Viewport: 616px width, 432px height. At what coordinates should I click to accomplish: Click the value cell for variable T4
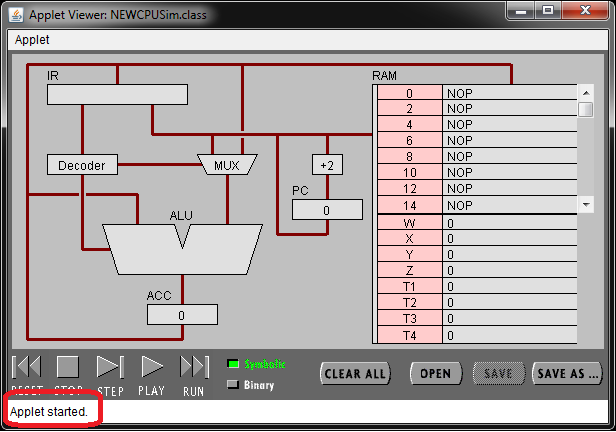click(510, 335)
